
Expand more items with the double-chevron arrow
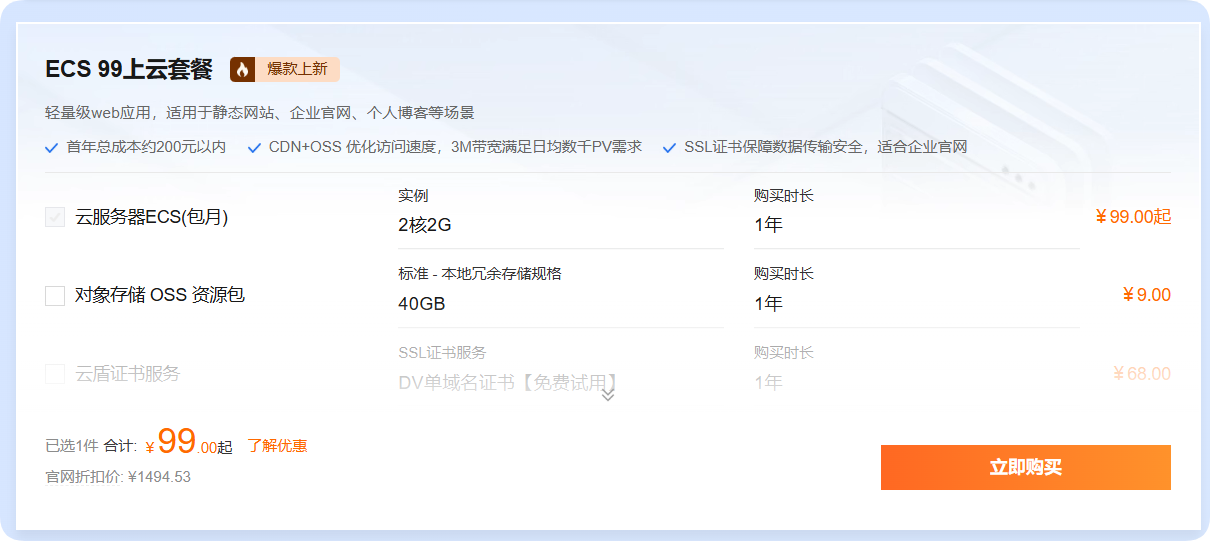pos(608,395)
